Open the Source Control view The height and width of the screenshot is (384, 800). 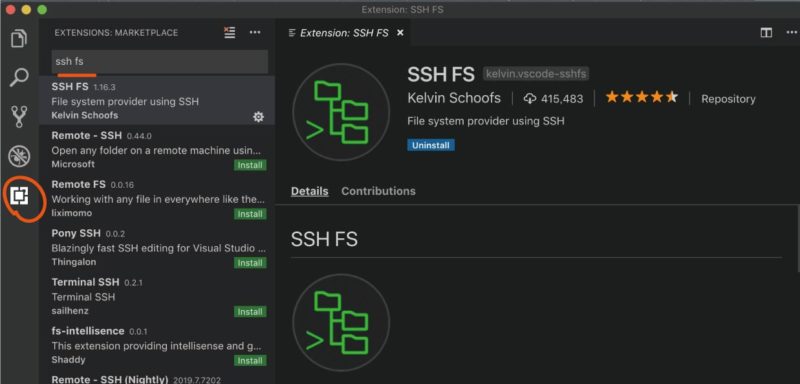pos(19,117)
